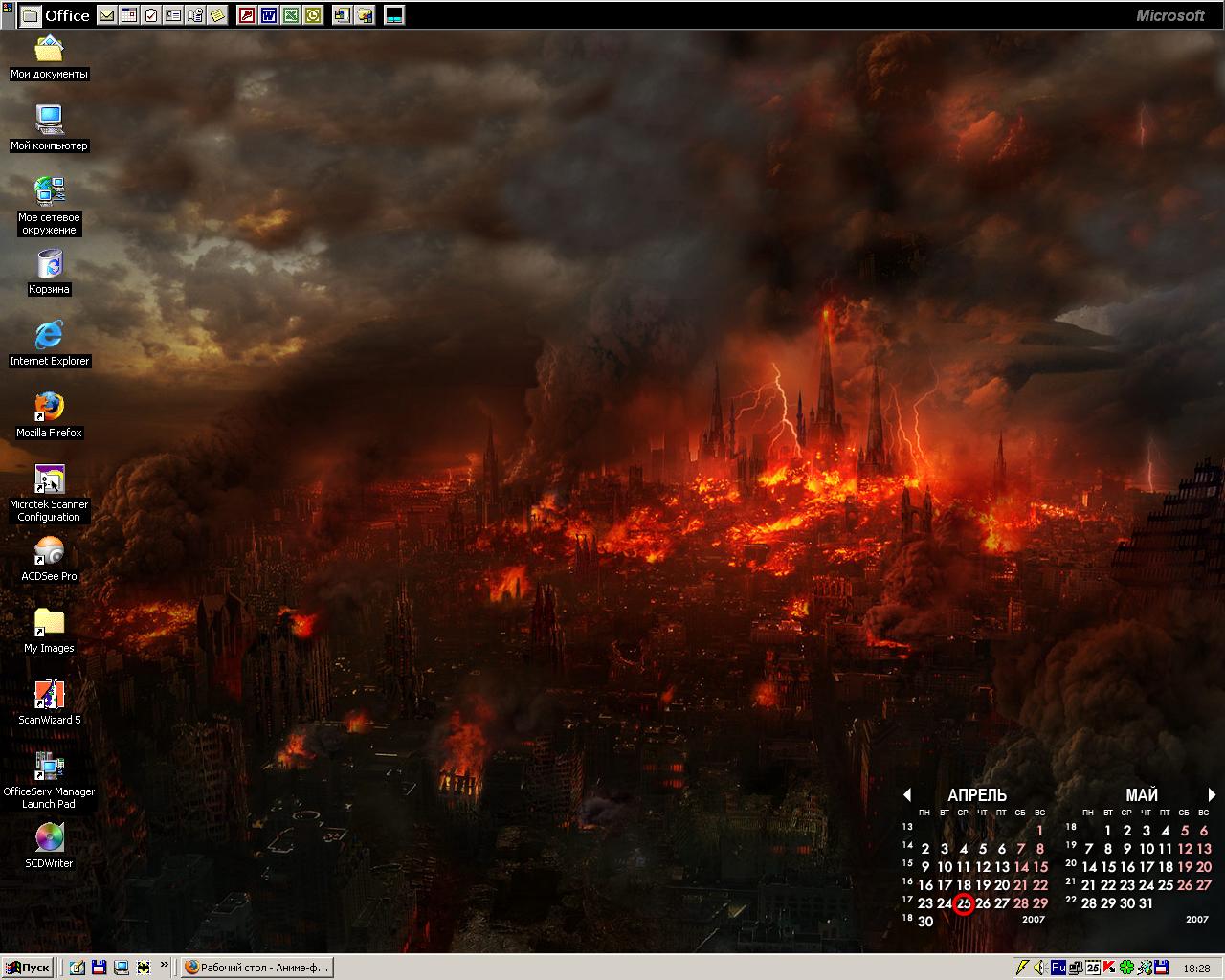Expand quick launch overflow chevron
The height and width of the screenshot is (980, 1225).
(x=165, y=965)
